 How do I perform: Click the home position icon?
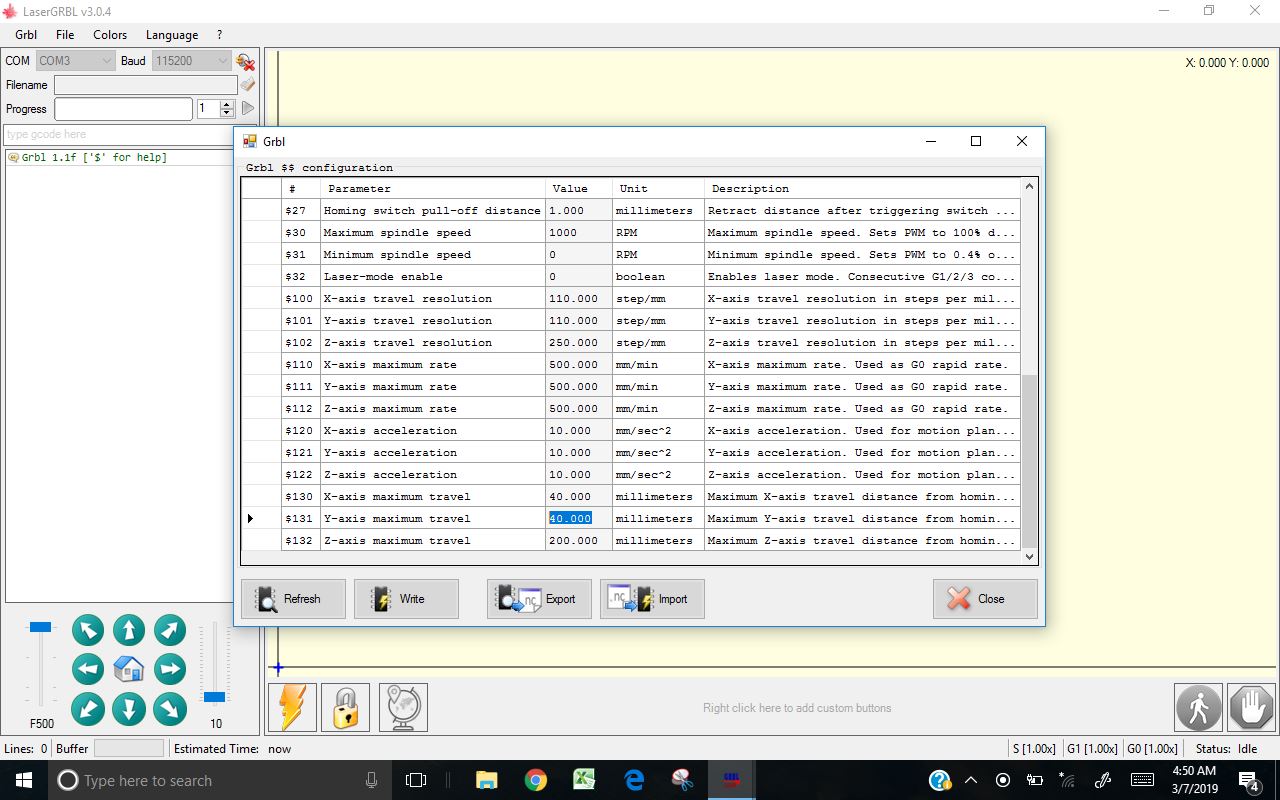click(129, 669)
